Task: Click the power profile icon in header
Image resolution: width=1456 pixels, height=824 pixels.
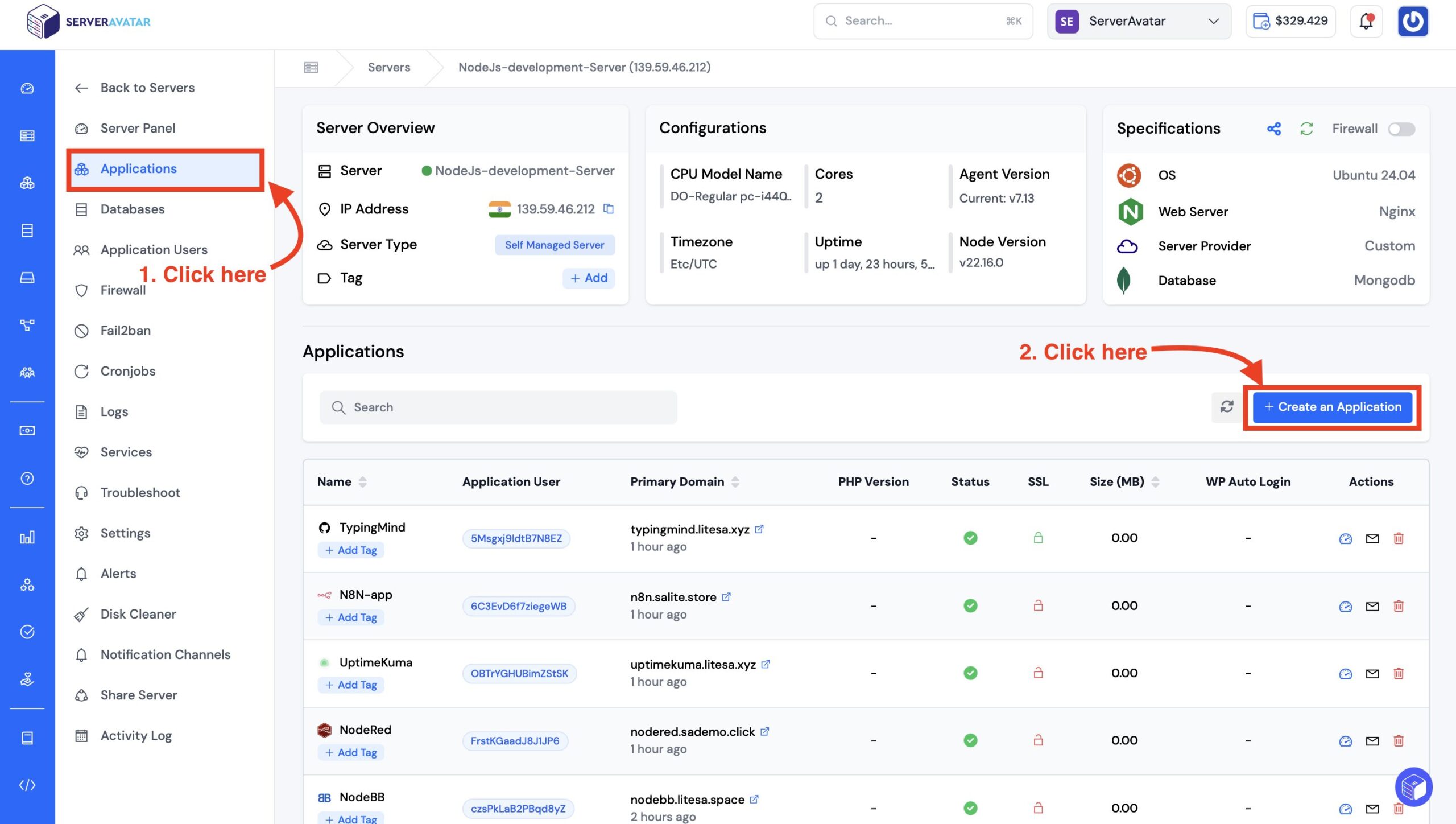Action: (x=1413, y=21)
